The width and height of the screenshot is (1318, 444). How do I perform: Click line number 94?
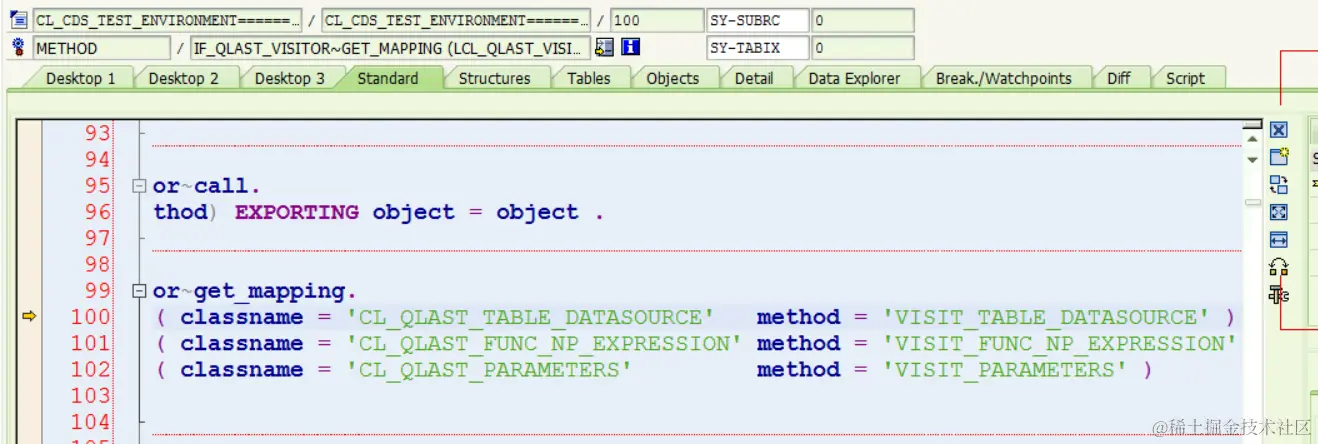point(98,159)
